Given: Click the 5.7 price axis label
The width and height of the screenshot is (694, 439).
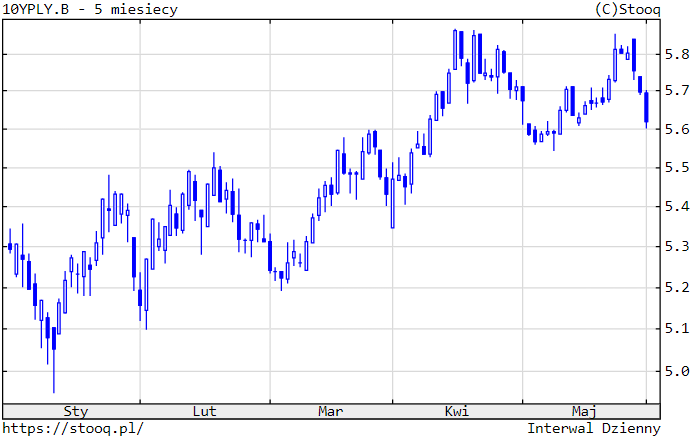Looking at the screenshot, I should [x=677, y=91].
